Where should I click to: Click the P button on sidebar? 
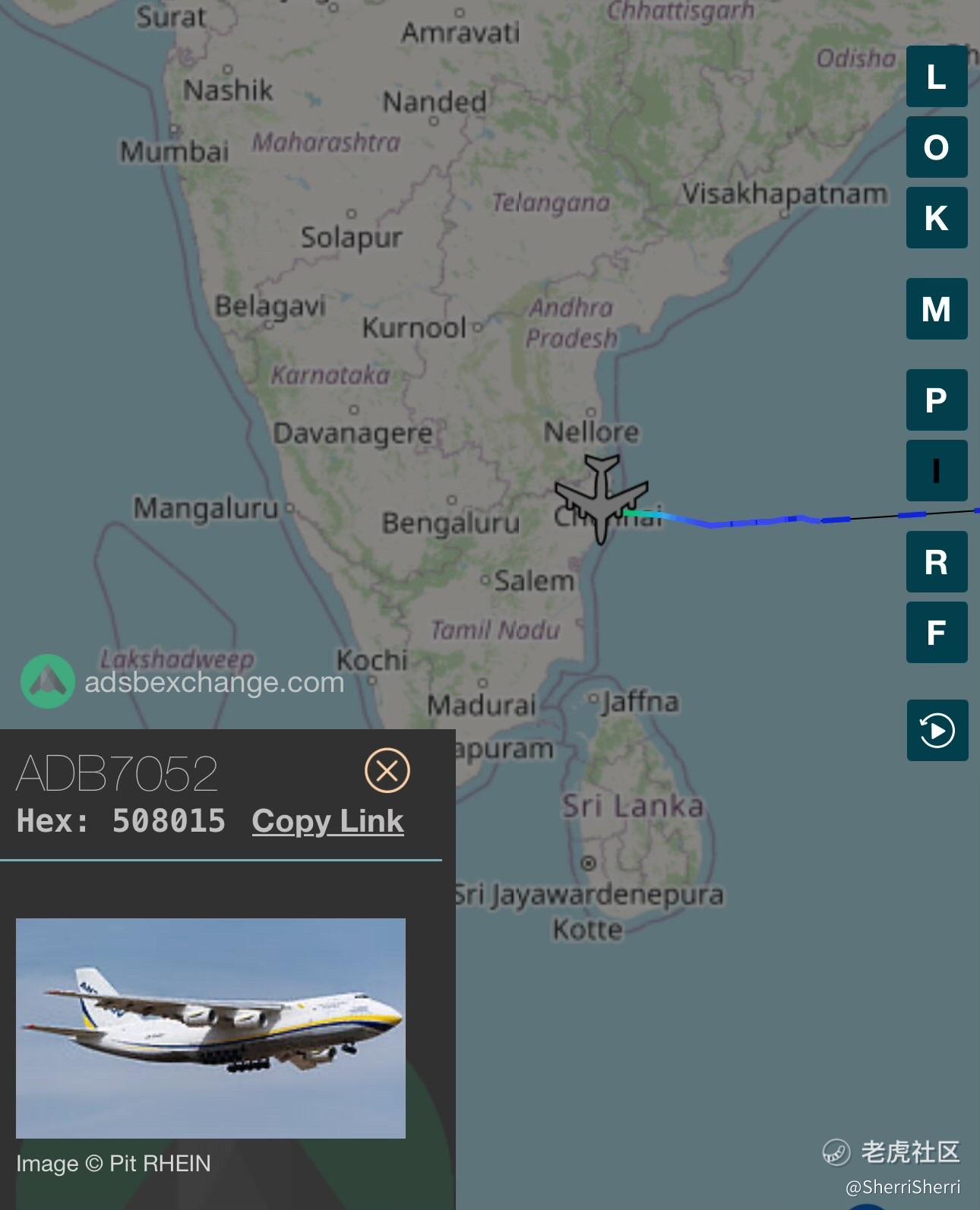pos(936,400)
